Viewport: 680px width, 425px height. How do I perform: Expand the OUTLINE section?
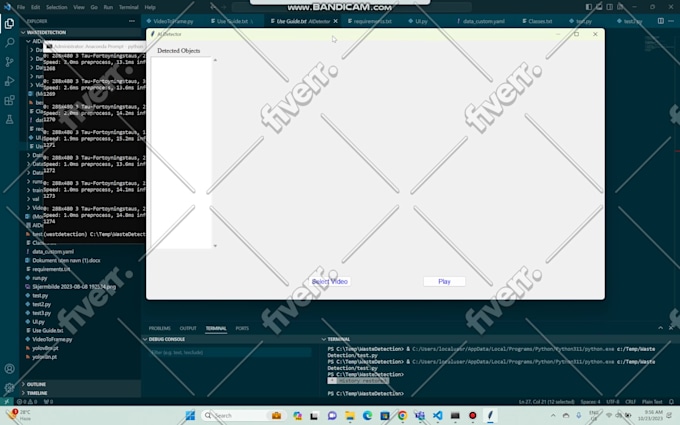36,384
